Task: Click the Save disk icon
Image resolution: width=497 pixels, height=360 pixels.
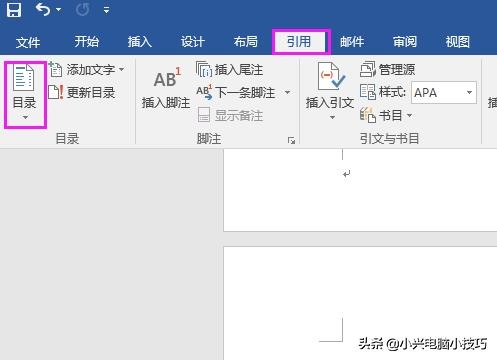Action: click(x=14, y=10)
